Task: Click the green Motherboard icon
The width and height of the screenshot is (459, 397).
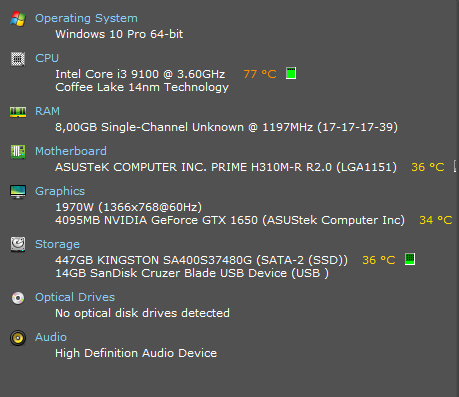Action: coord(18,152)
